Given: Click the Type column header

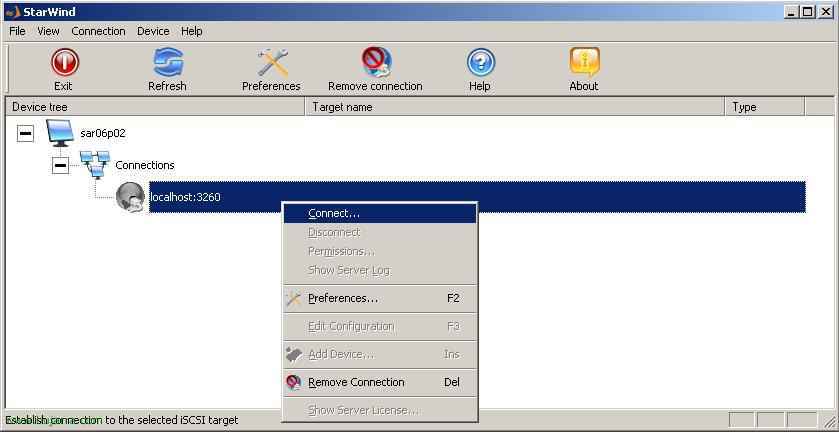Looking at the screenshot, I should 765,107.
